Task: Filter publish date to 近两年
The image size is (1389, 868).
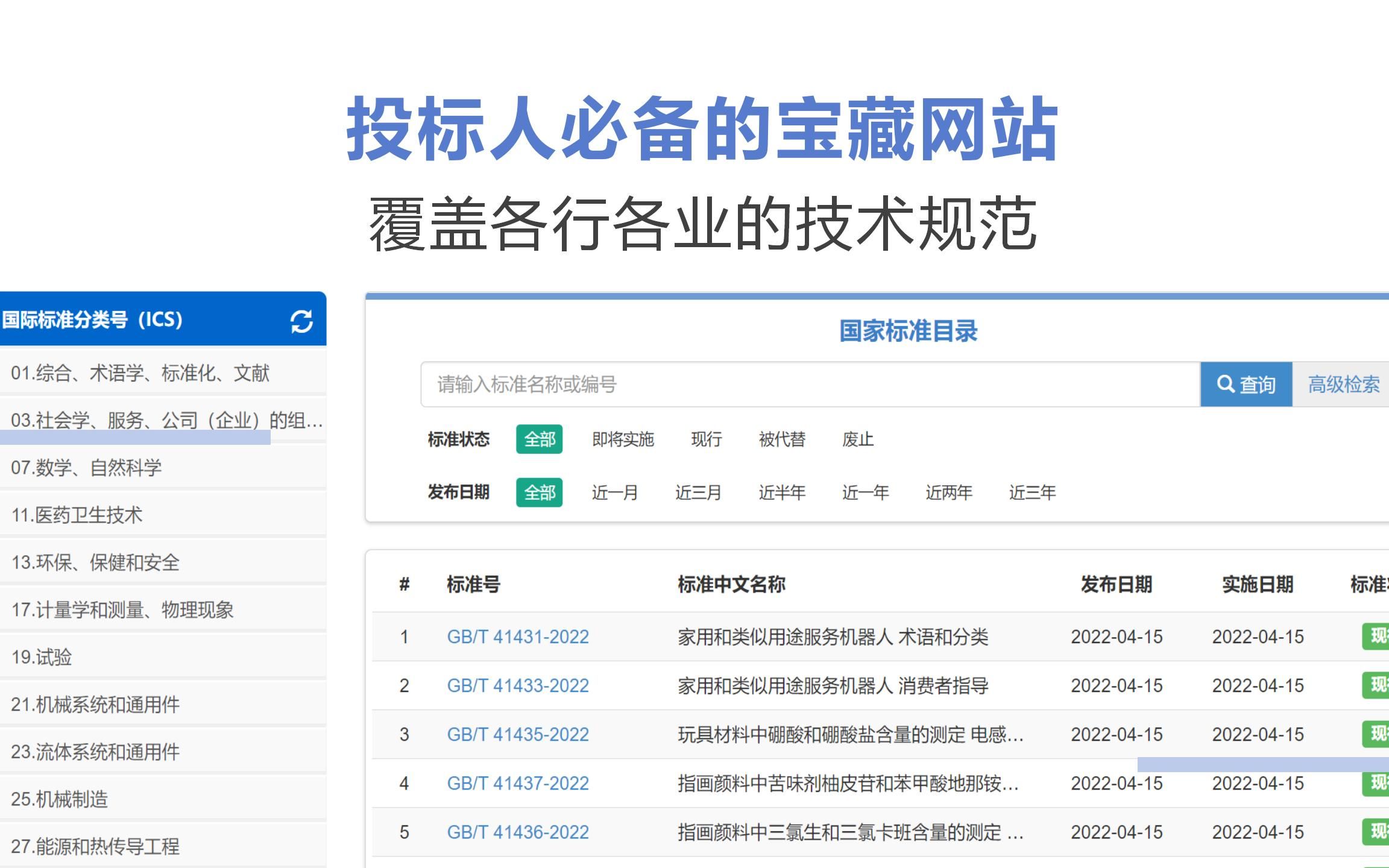Action: (x=949, y=492)
